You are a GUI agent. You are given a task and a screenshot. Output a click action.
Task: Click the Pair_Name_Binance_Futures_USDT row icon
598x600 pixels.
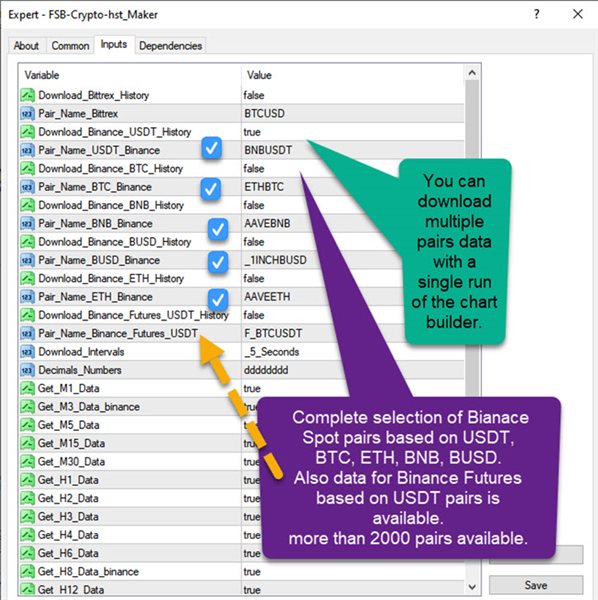pyautogui.click(x=28, y=333)
